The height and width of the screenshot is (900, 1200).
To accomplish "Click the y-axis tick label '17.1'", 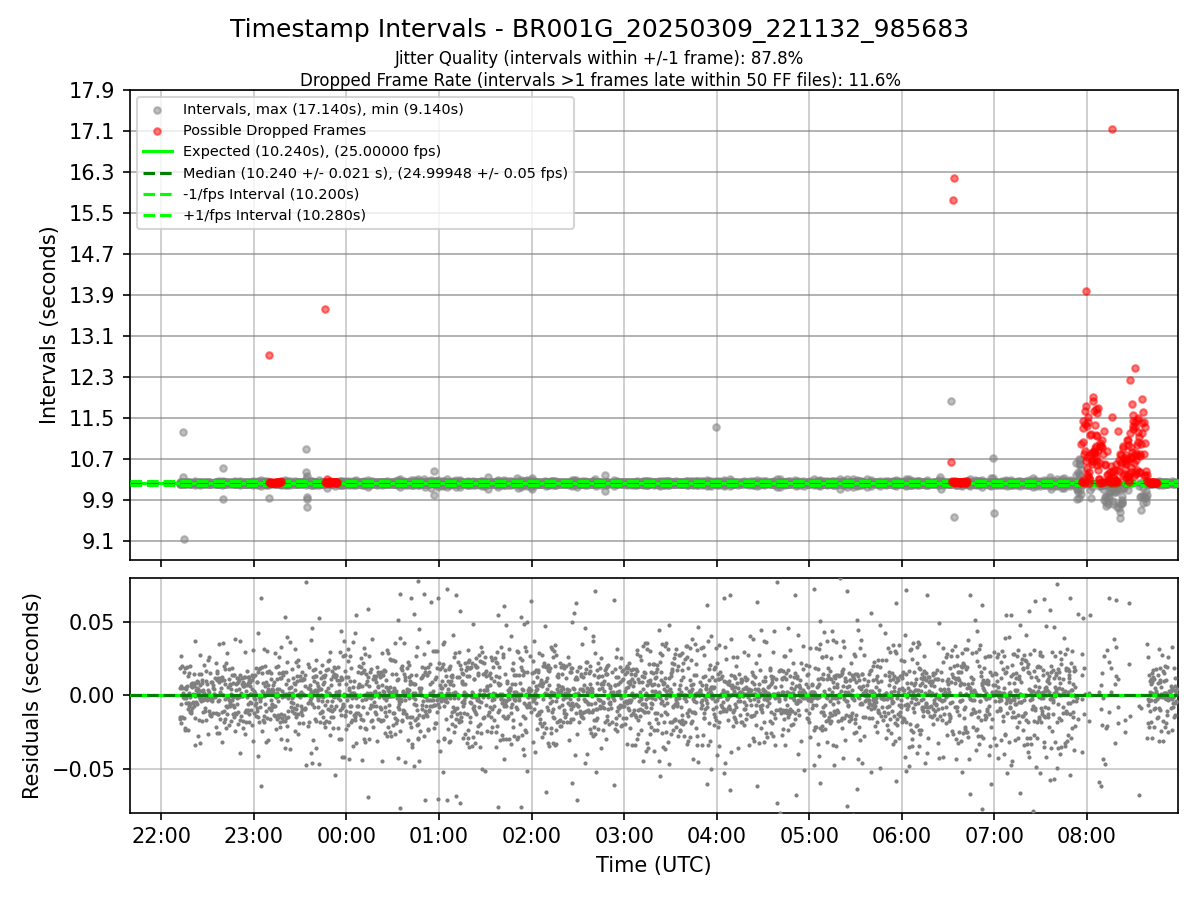I will 95,132.
